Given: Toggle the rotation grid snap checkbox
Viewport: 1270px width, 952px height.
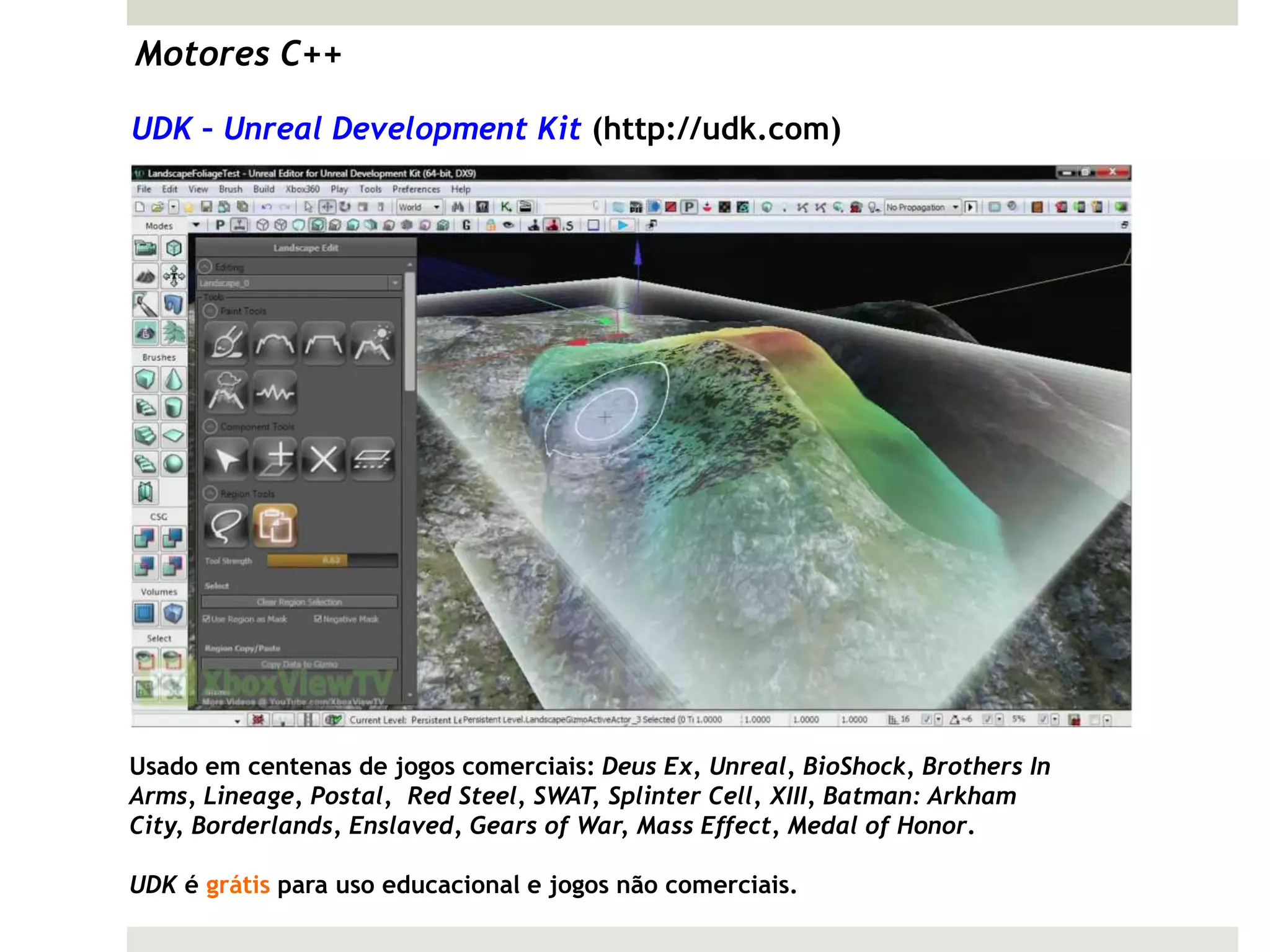Looking at the screenshot, I should 988,720.
